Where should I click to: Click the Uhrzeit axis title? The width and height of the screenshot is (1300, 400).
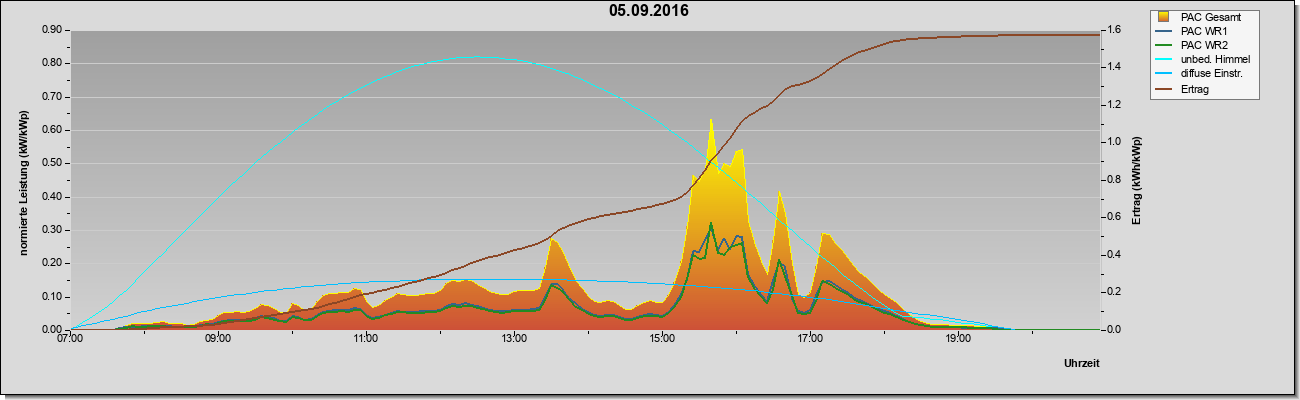point(1082,364)
